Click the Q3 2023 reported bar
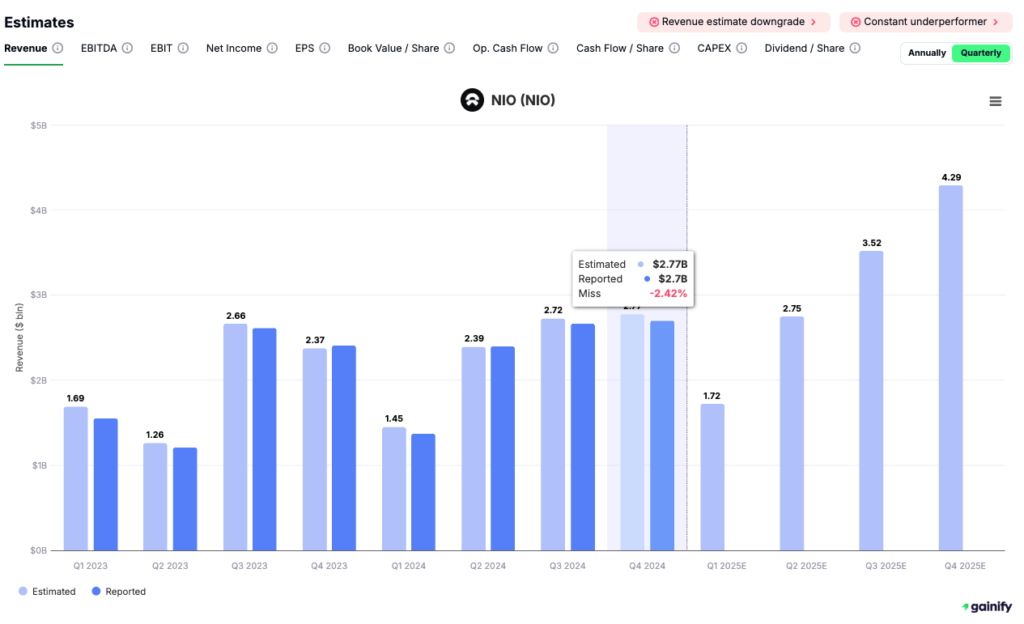The image size is (1024, 624). tap(264, 439)
